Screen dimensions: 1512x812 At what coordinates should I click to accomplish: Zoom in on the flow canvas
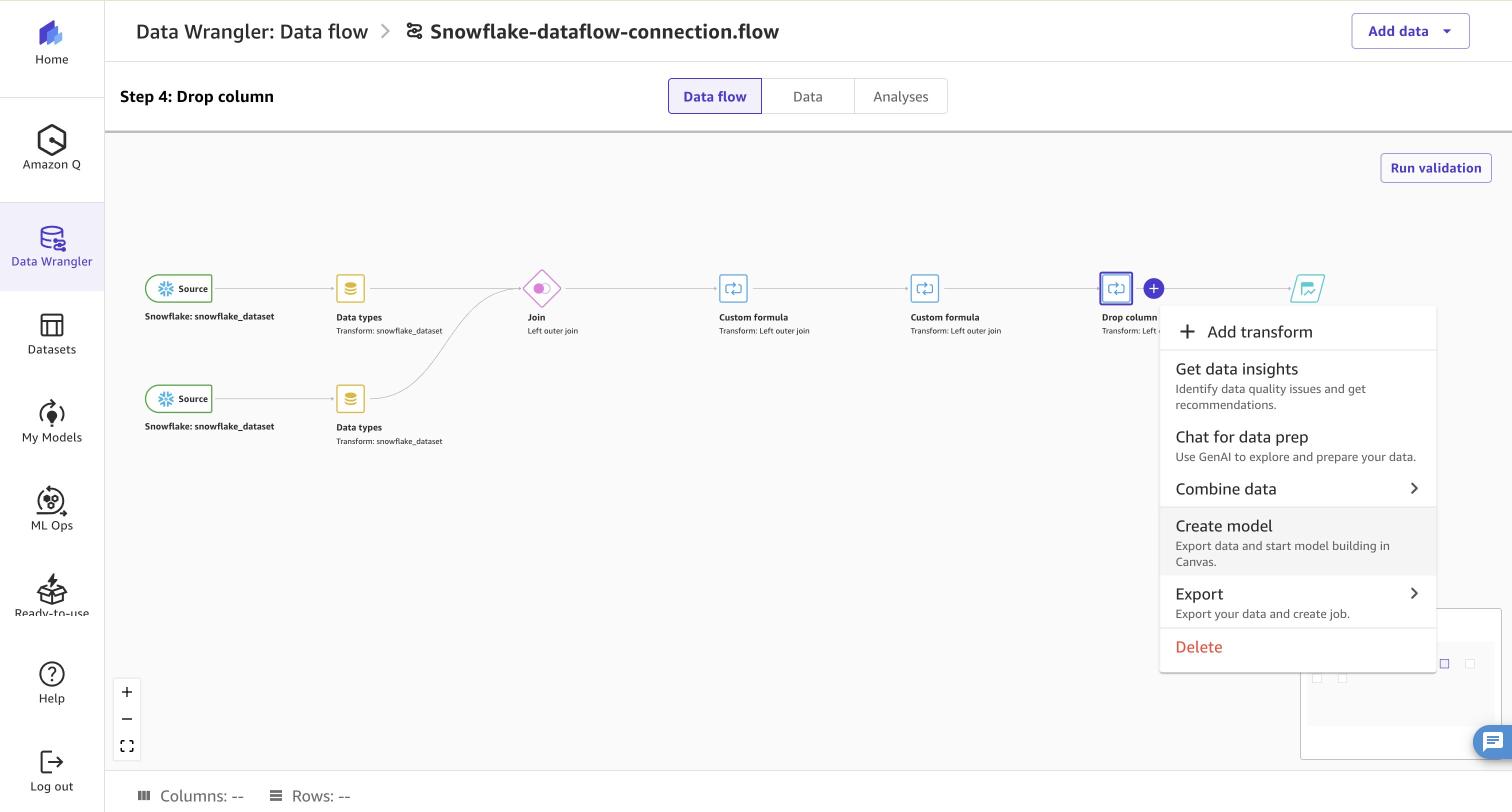pos(127,692)
